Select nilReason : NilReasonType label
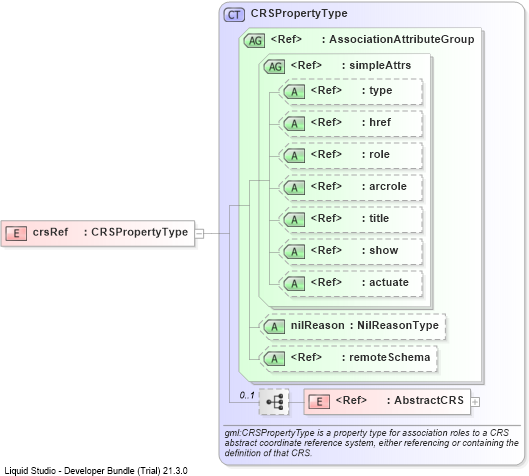This screenshot has height=476, width=529. pyautogui.click(x=365, y=325)
